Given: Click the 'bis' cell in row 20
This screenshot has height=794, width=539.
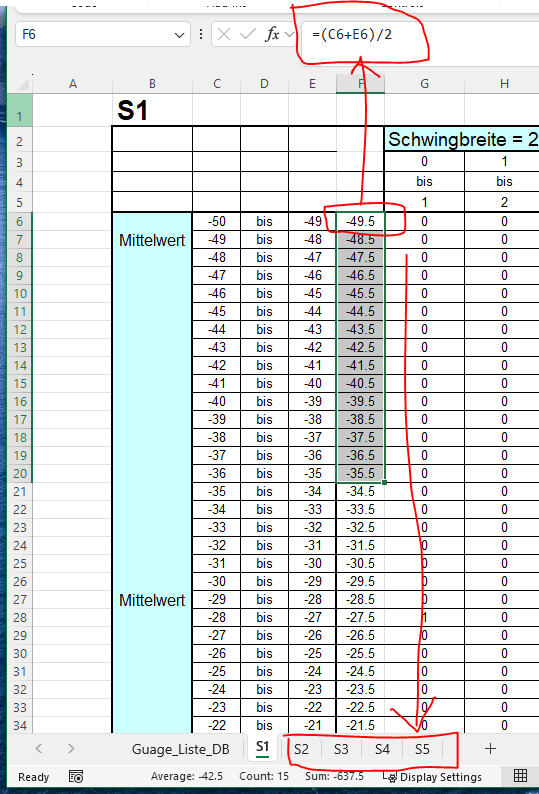Looking at the screenshot, I should (x=264, y=473).
